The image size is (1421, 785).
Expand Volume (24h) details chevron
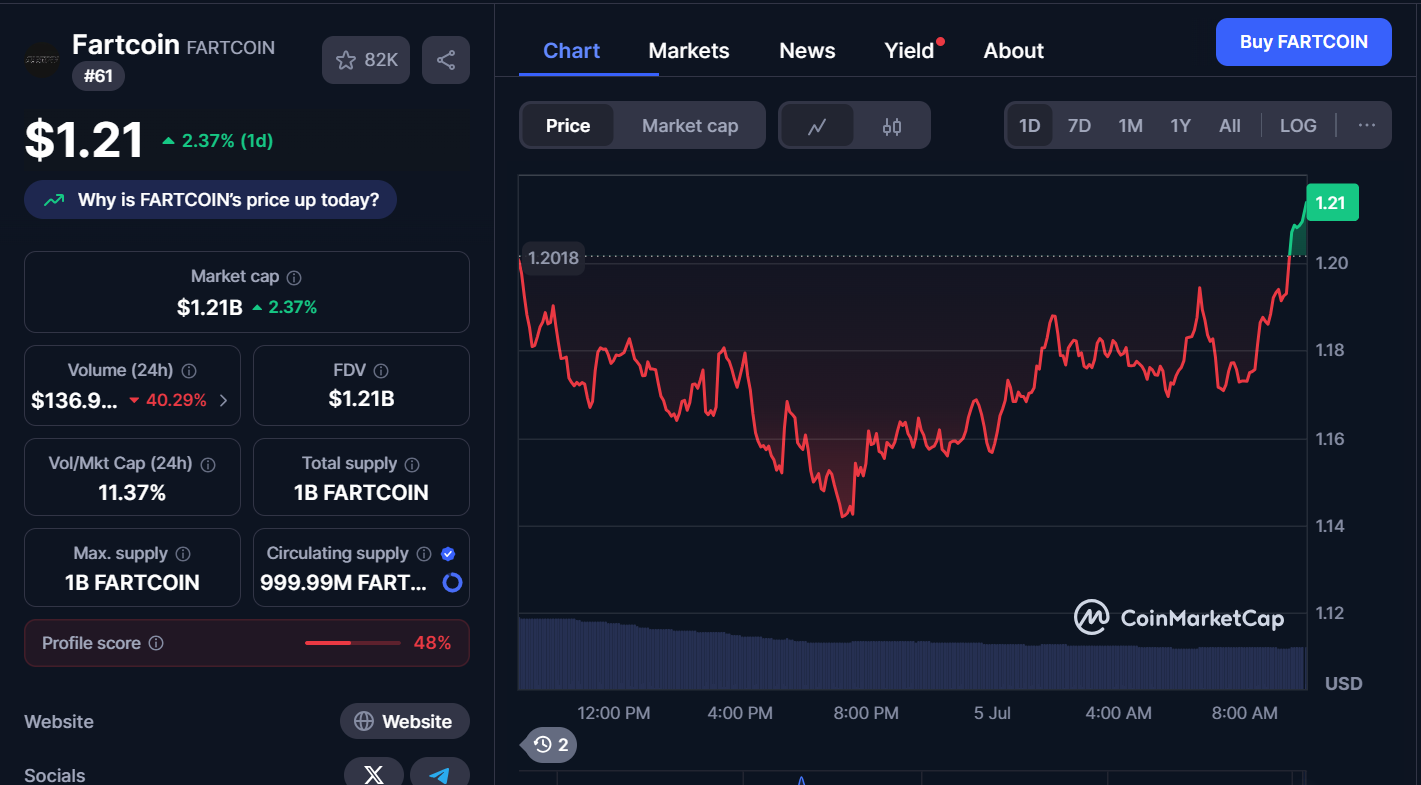point(223,401)
